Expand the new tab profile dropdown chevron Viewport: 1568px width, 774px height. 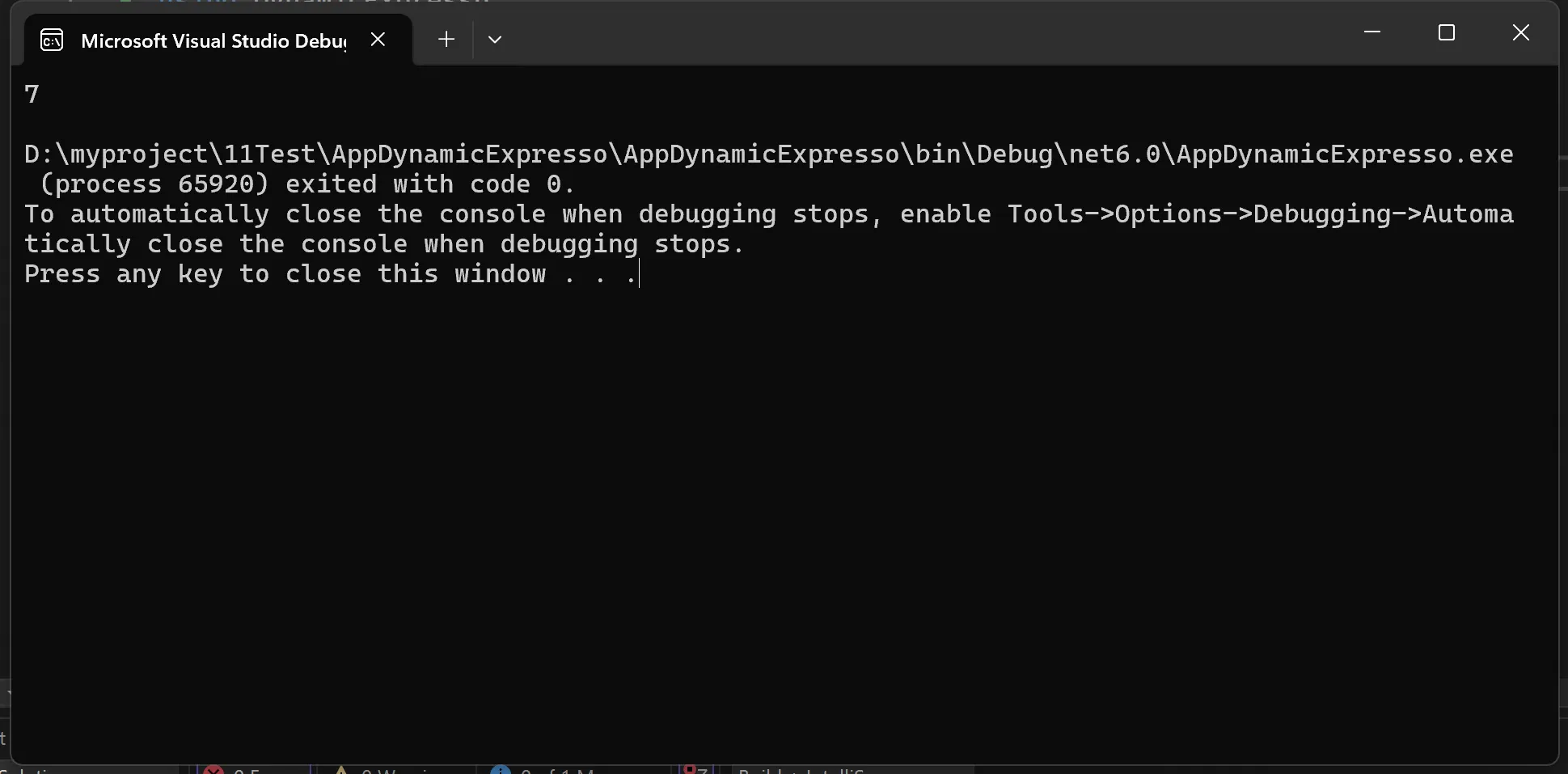(x=495, y=39)
